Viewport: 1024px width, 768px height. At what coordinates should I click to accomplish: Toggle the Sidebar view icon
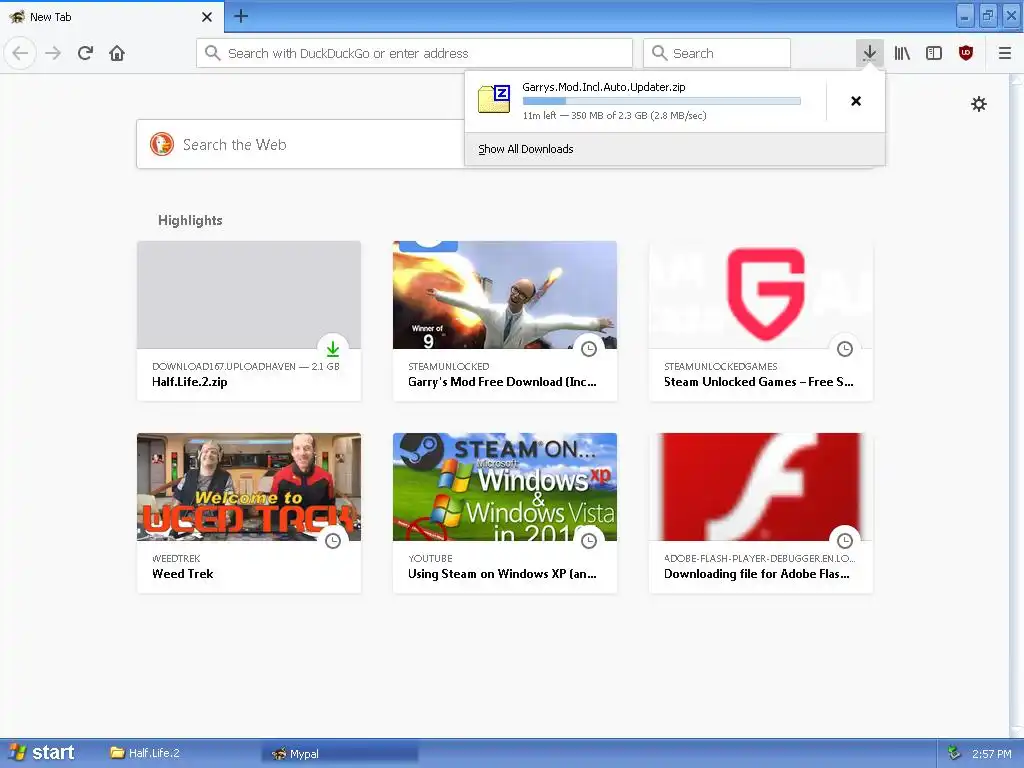click(934, 53)
